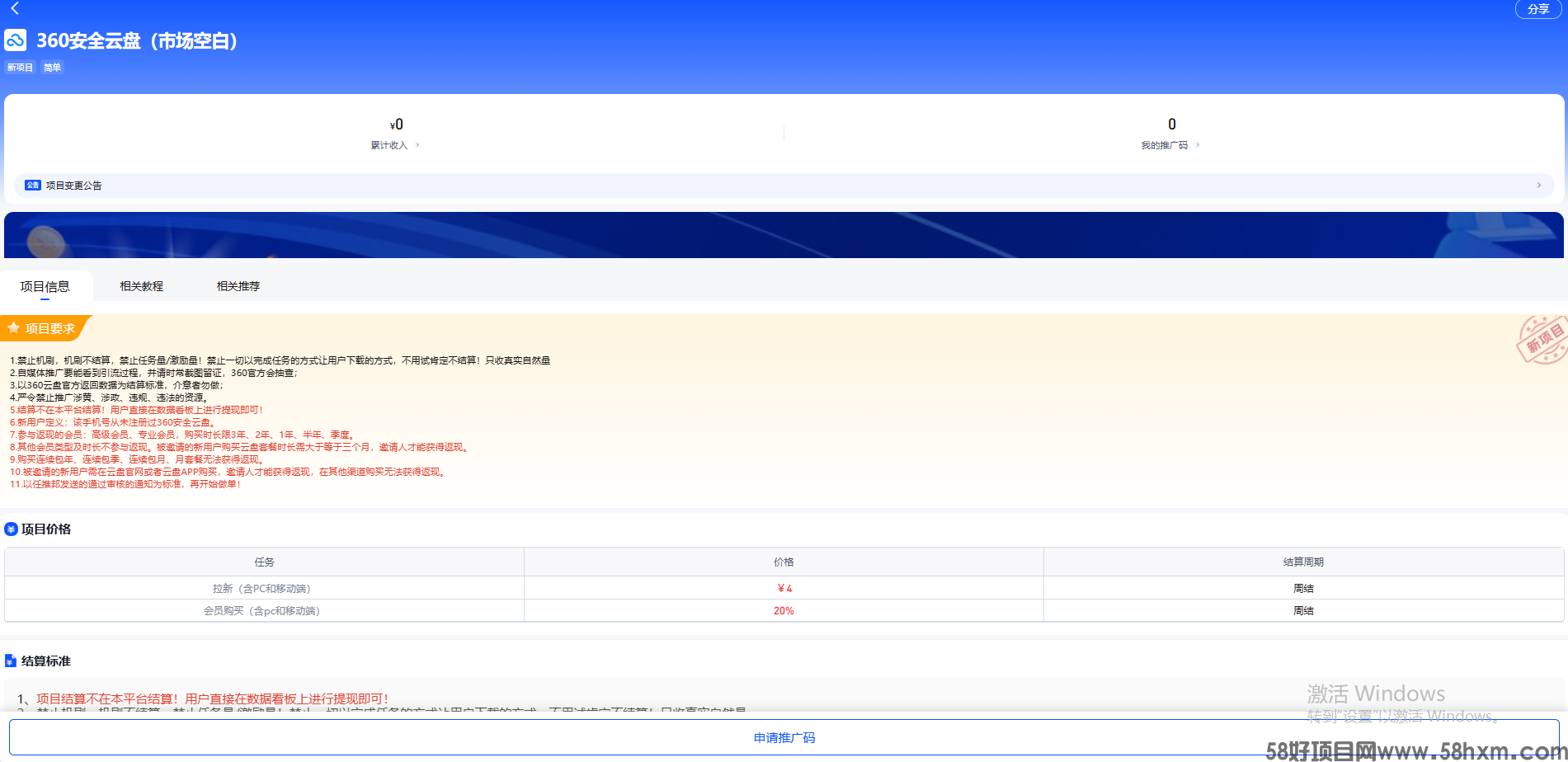Click the 分享 share button
This screenshot has width=1568, height=762.
coord(1538,9)
